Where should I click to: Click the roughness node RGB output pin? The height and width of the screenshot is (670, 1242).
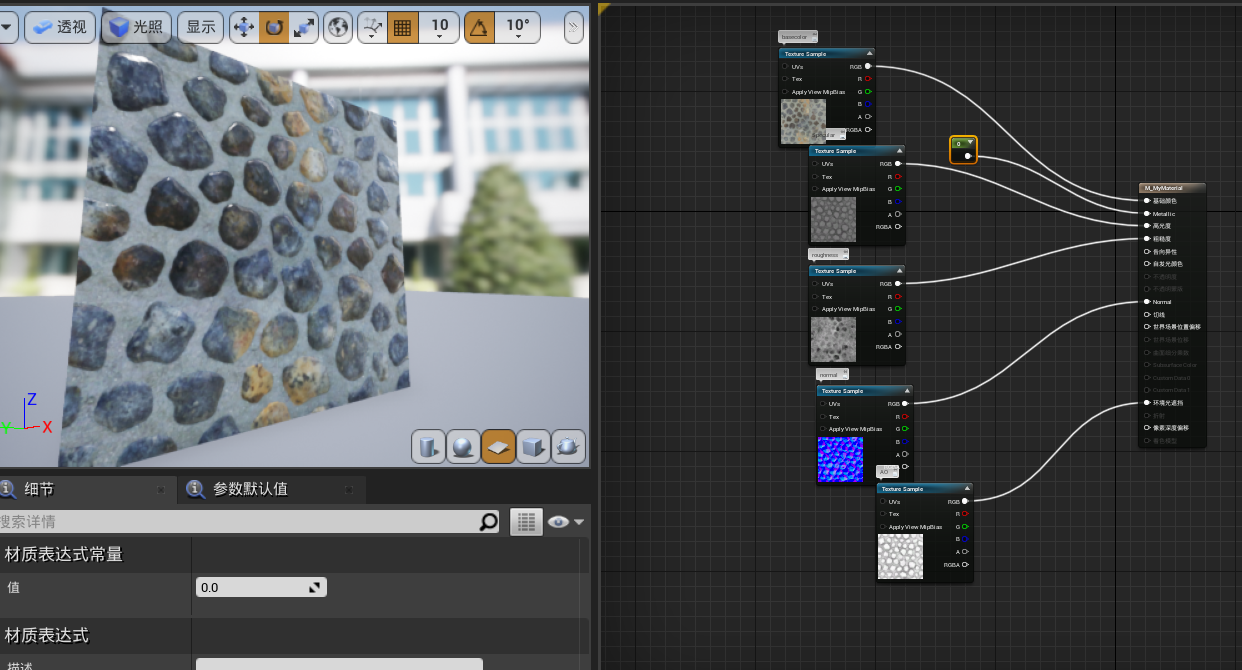coord(898,284)
